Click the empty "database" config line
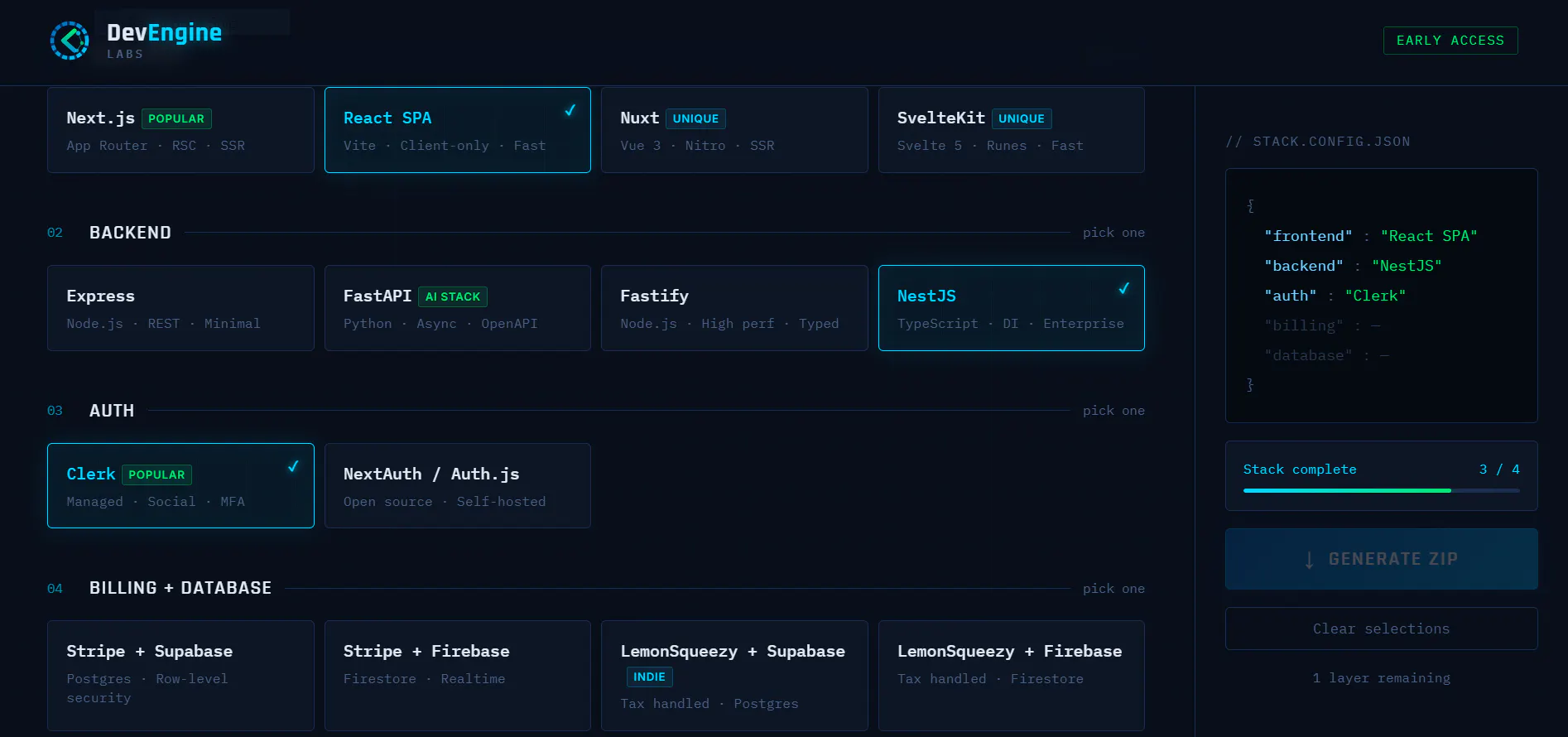This screenshot has height=737, width=1568. click(1326, 355)
